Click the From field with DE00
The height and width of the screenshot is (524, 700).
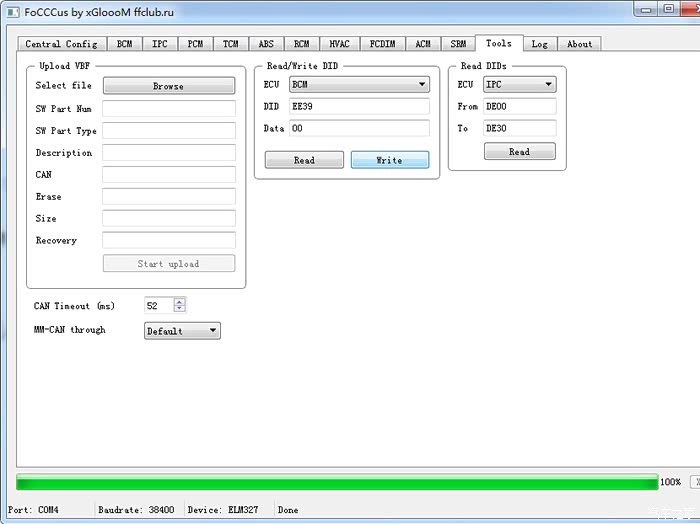pyautogui.click(x=519, y=106)
